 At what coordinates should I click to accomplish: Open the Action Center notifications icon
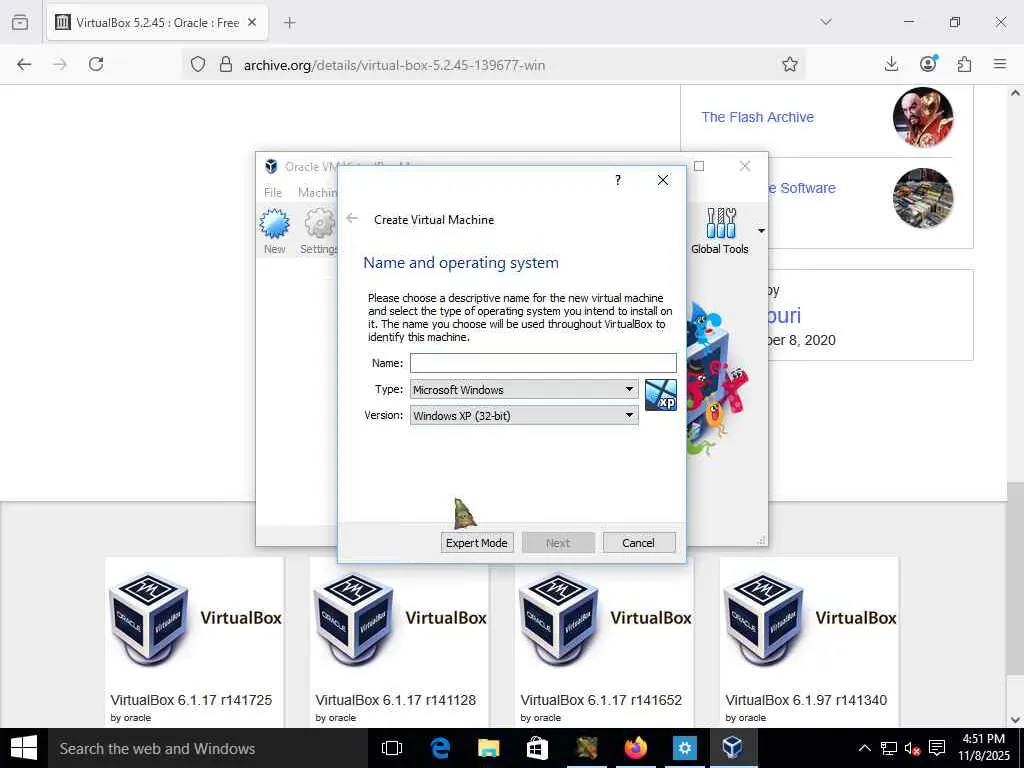937,748
